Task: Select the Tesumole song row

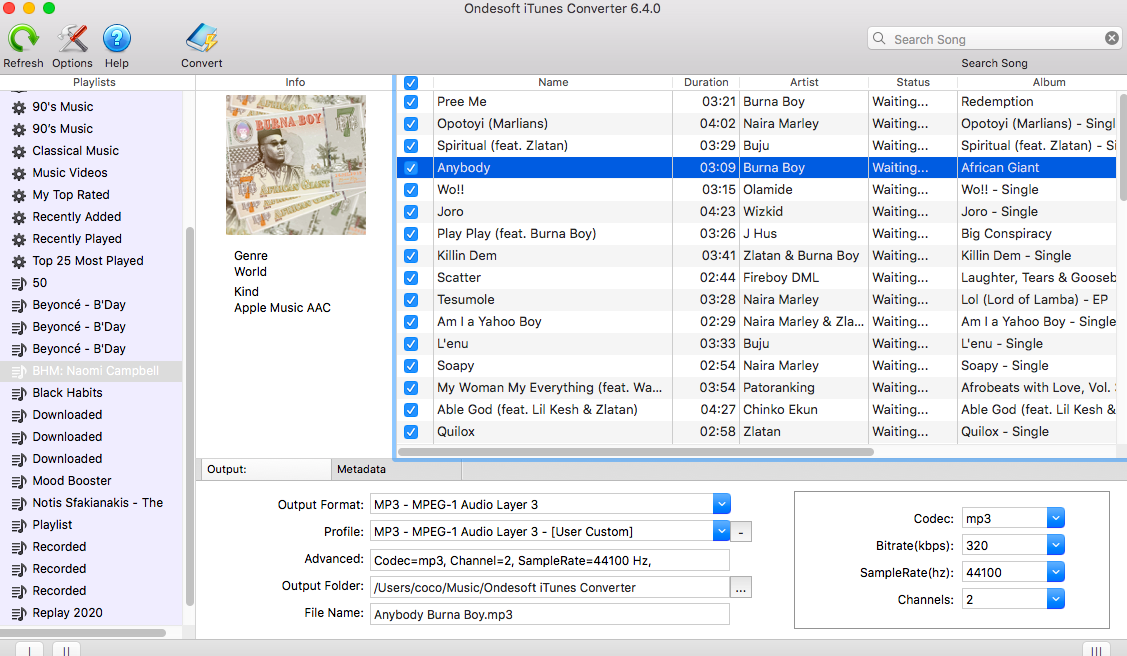Action: pyautogui.click(x=757, y=300)
